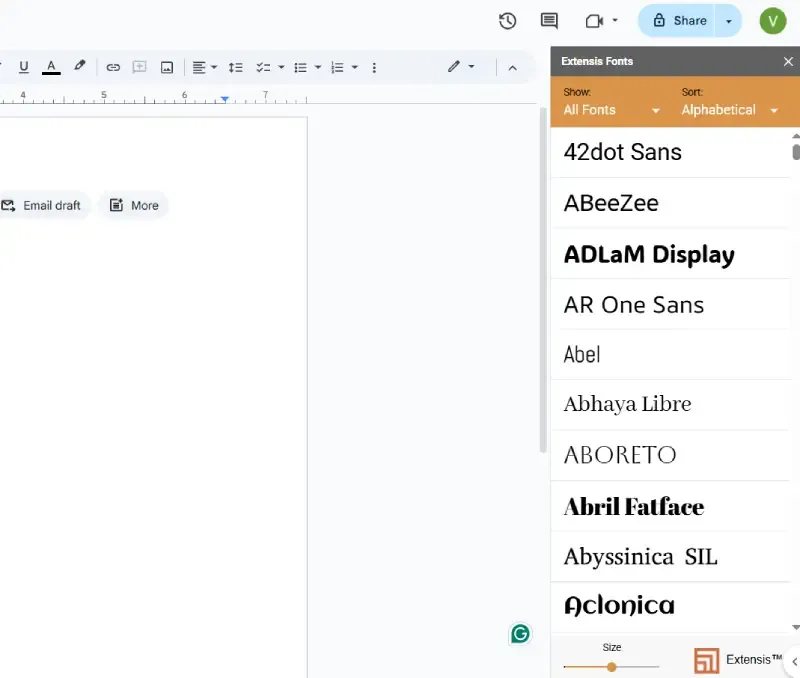Screen dimensions: 800x678
Task: Hide the menus with up chevron
Action: pyautogui.click(x=513, y=68)
